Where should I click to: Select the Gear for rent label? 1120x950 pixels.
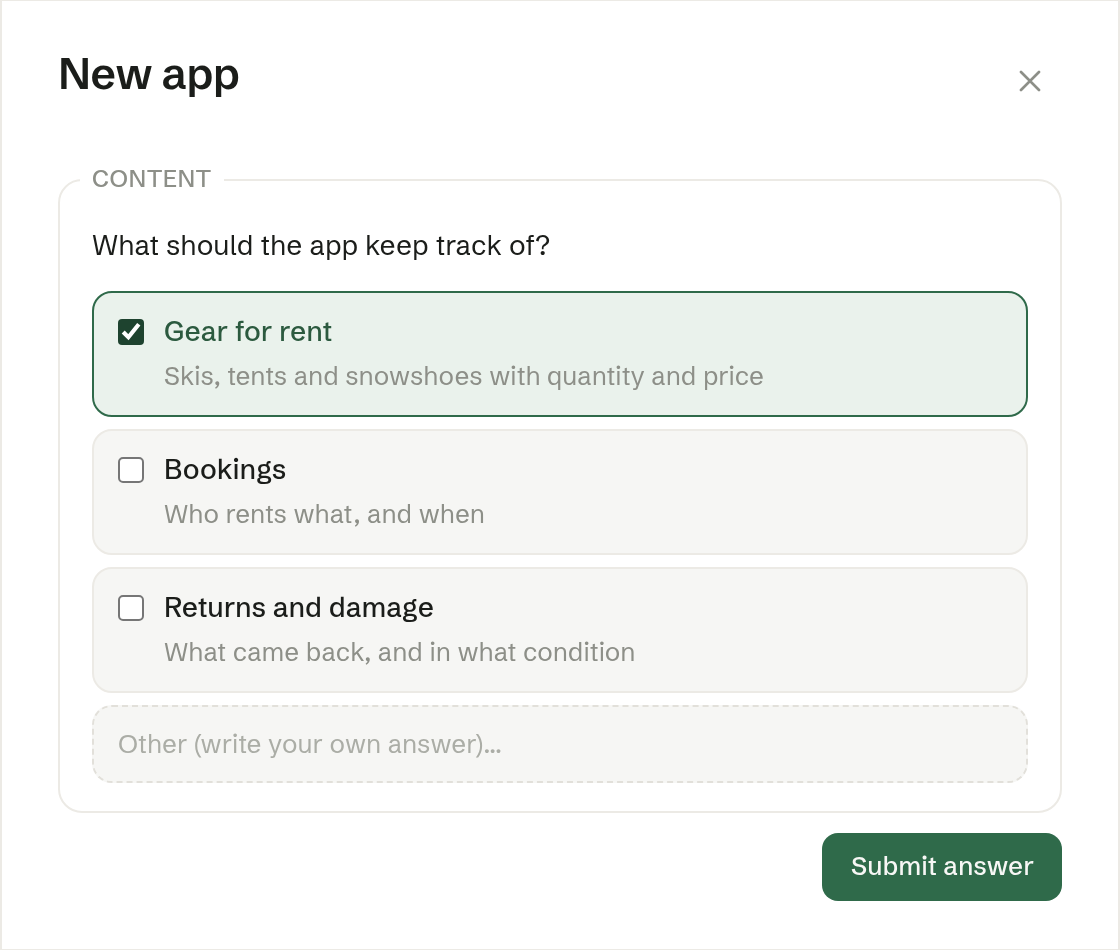click(x=248, y=331)
